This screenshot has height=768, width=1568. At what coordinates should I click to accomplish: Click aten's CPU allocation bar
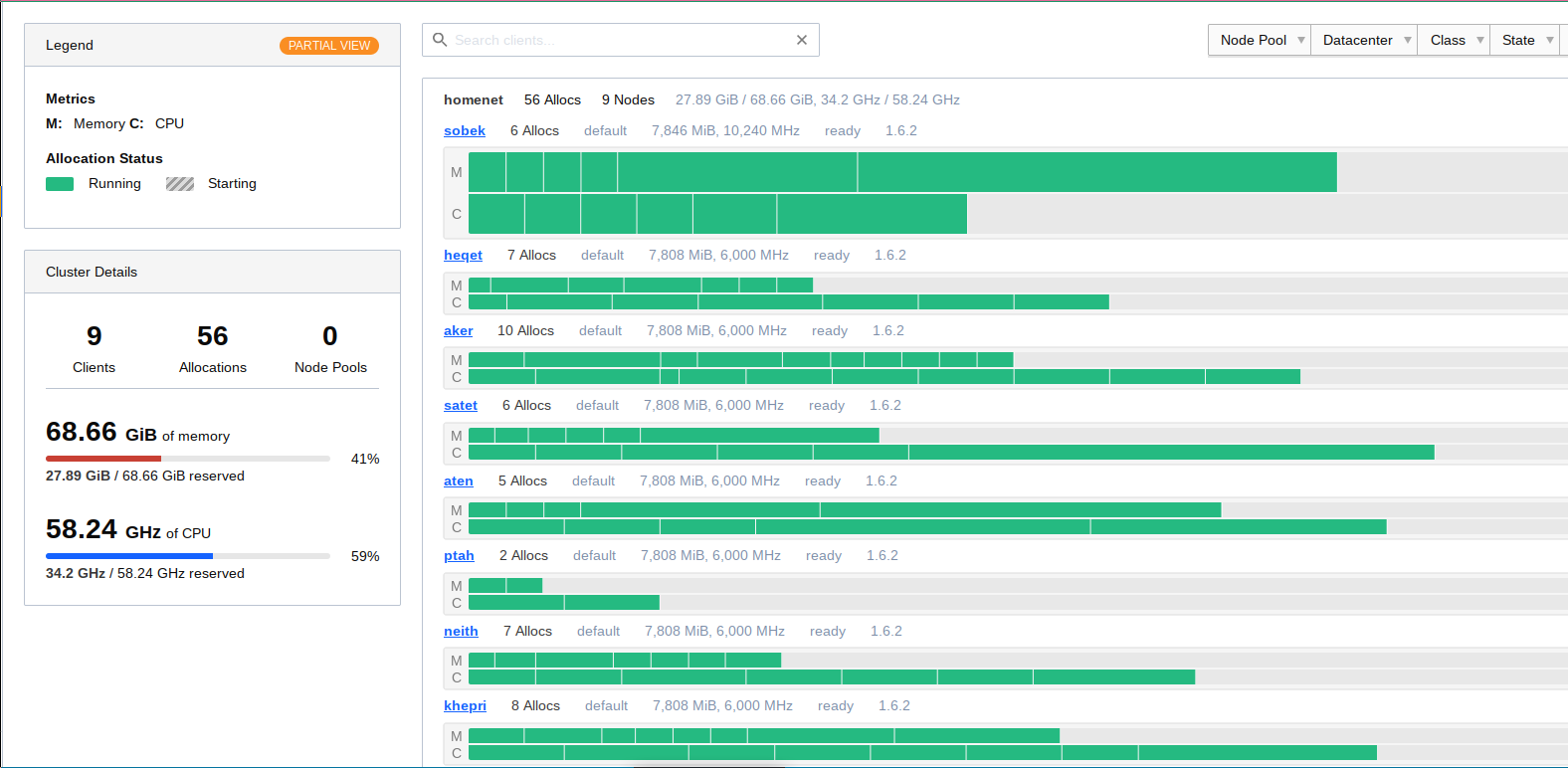click(x=927, y=527)
